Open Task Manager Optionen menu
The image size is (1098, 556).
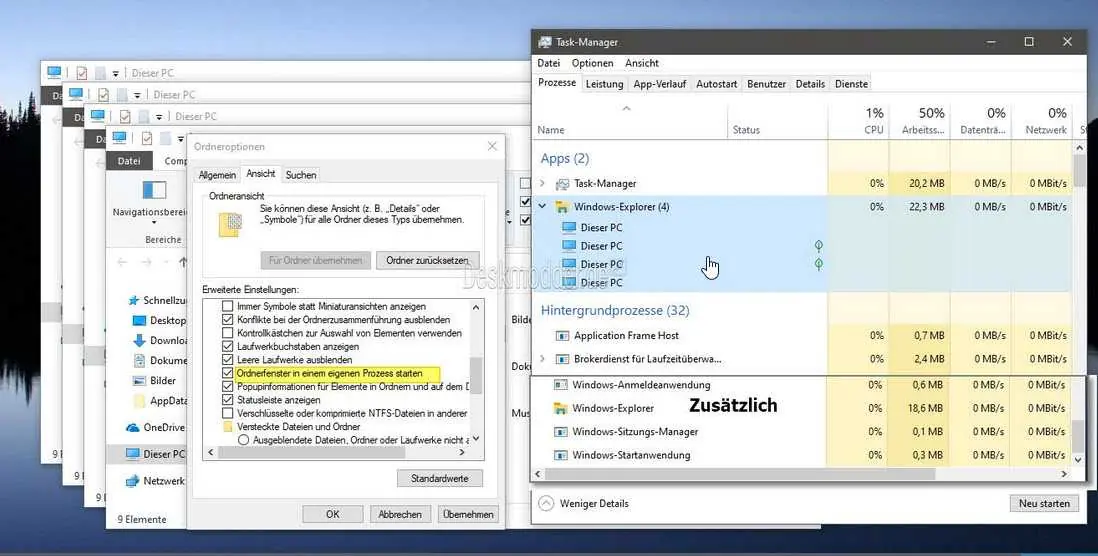coord(592,63)
